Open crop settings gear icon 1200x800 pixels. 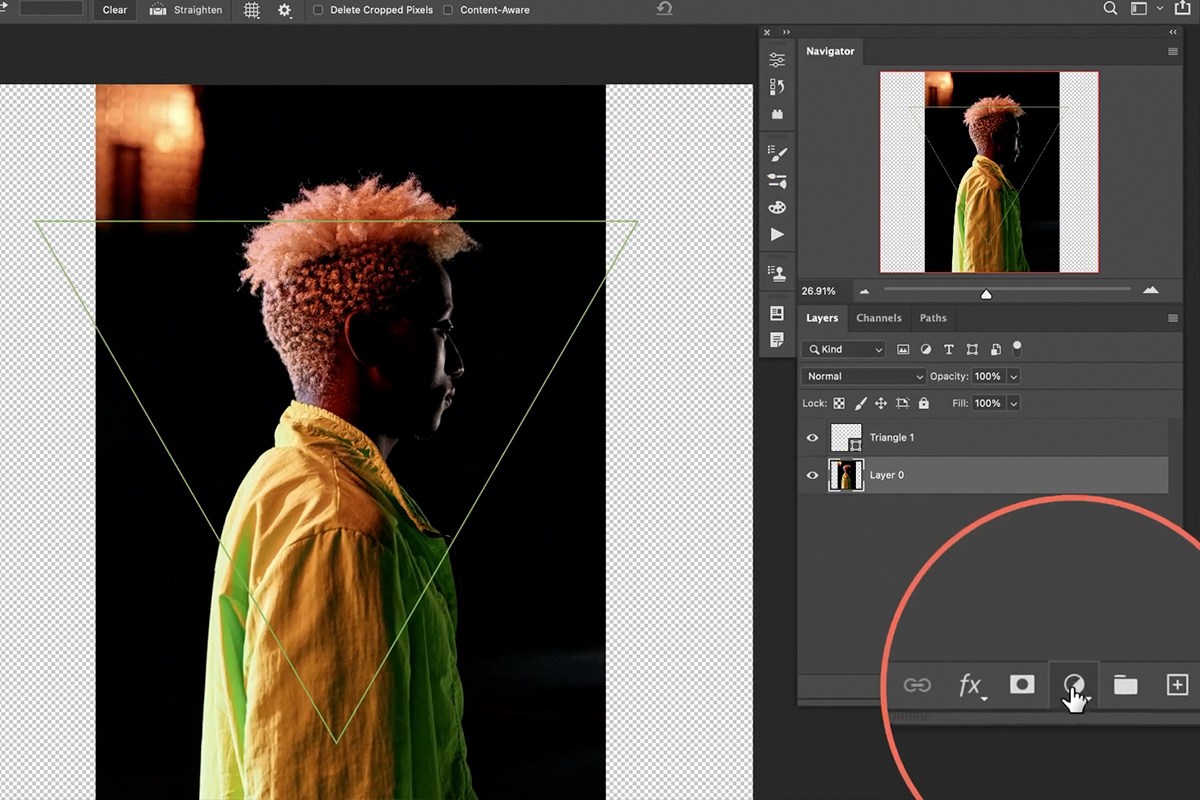click(x=285, y=10)
